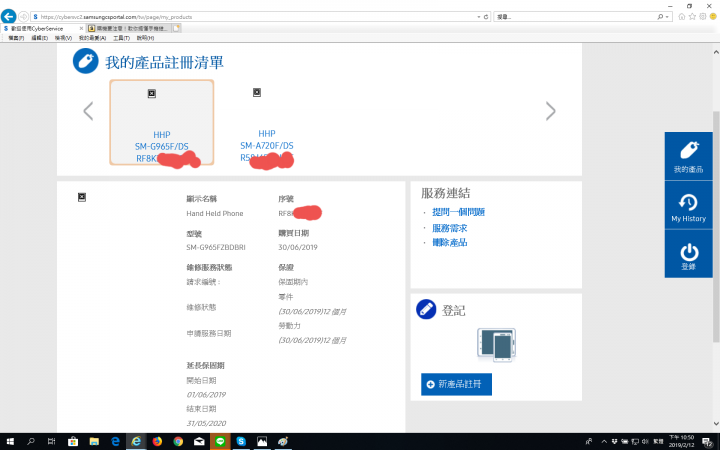Open File Explorer from the taskbar
The image size is (720, 450).
click(94, 442)
